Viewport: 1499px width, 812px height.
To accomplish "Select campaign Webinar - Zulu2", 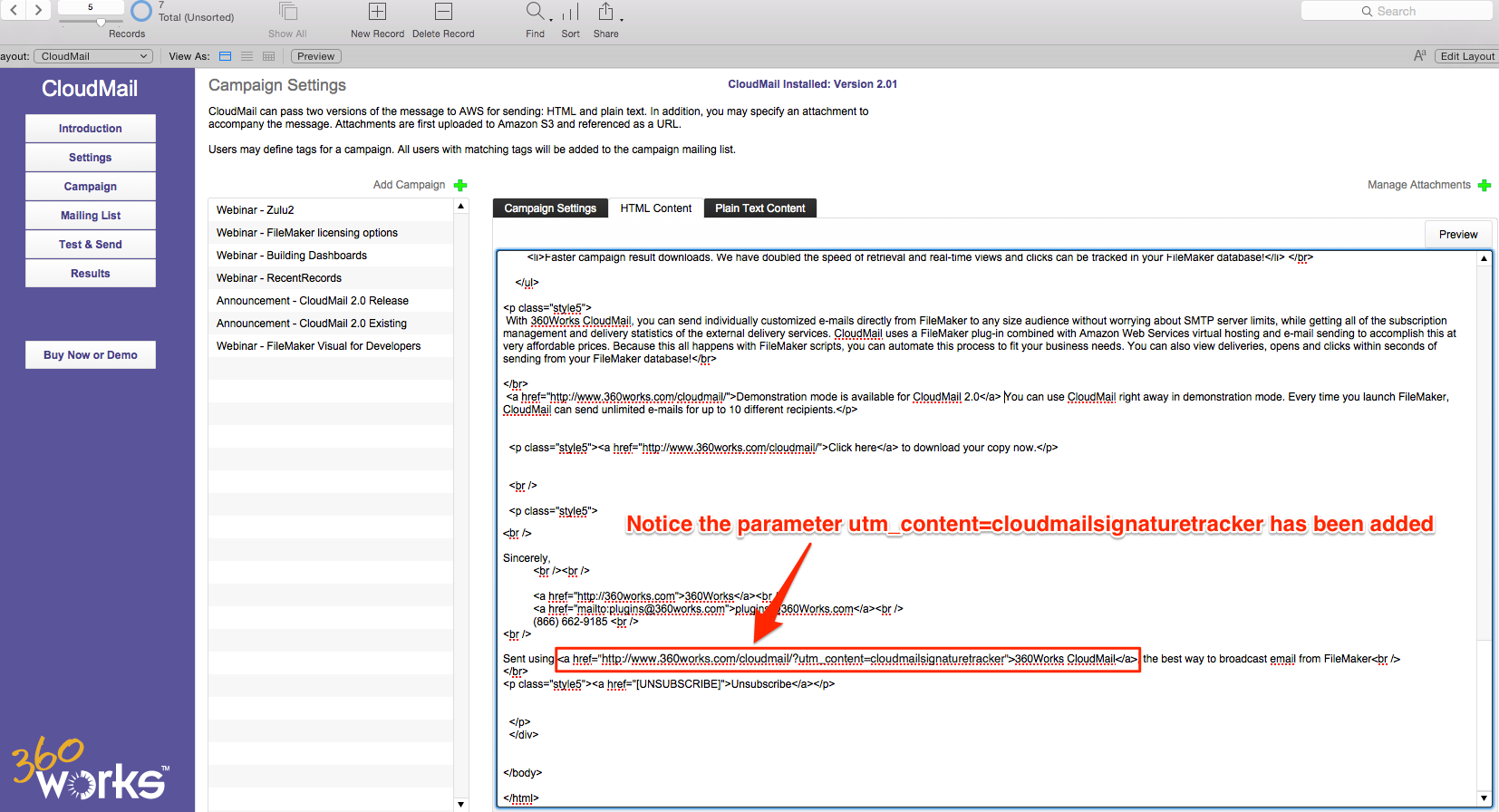I will pyautogui.click(x=331, y=209).
